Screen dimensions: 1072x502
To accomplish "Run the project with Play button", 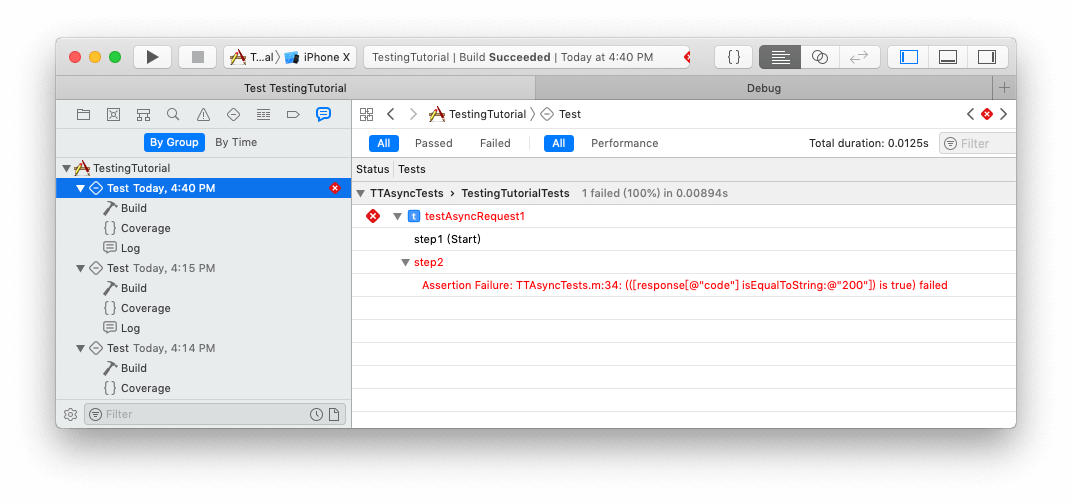I will click(152, 57).
